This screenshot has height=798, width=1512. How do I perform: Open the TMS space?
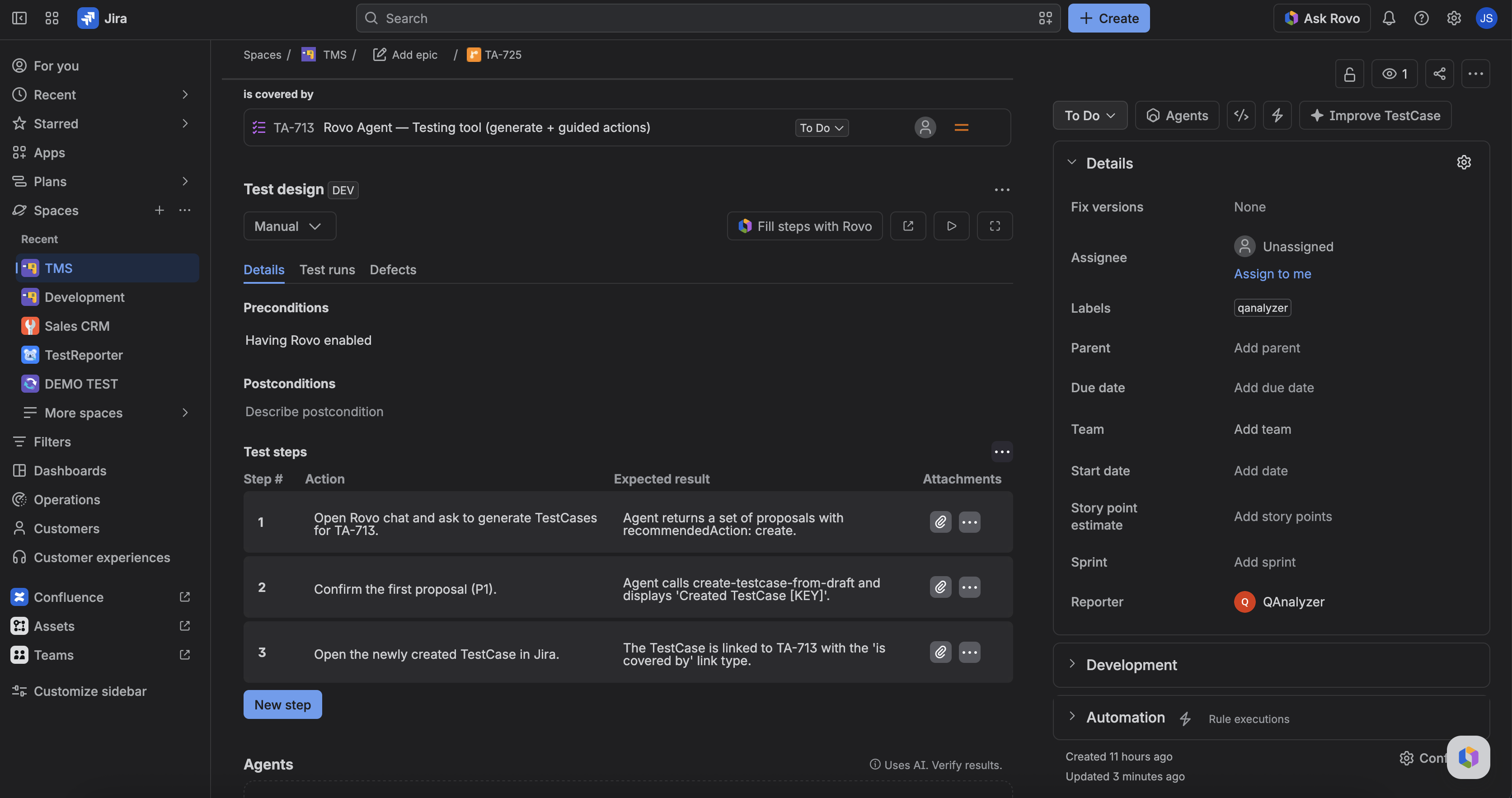pyautogui.click(x=108, y=268)
